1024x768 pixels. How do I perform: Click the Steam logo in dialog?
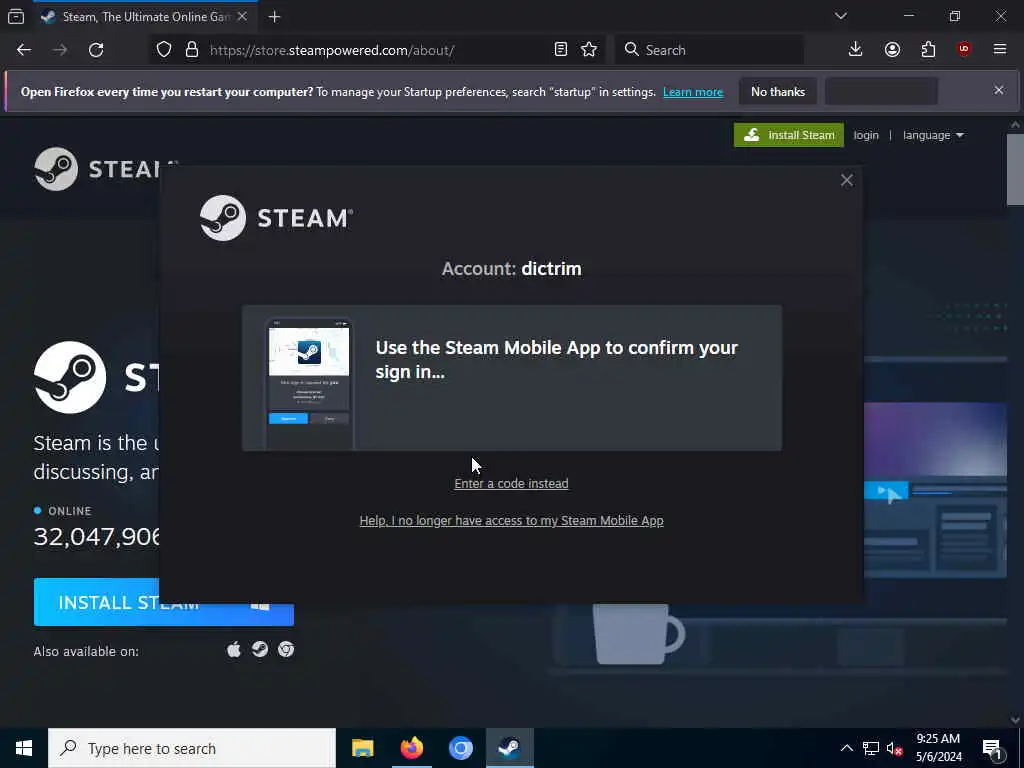click(x=276, y=218)
